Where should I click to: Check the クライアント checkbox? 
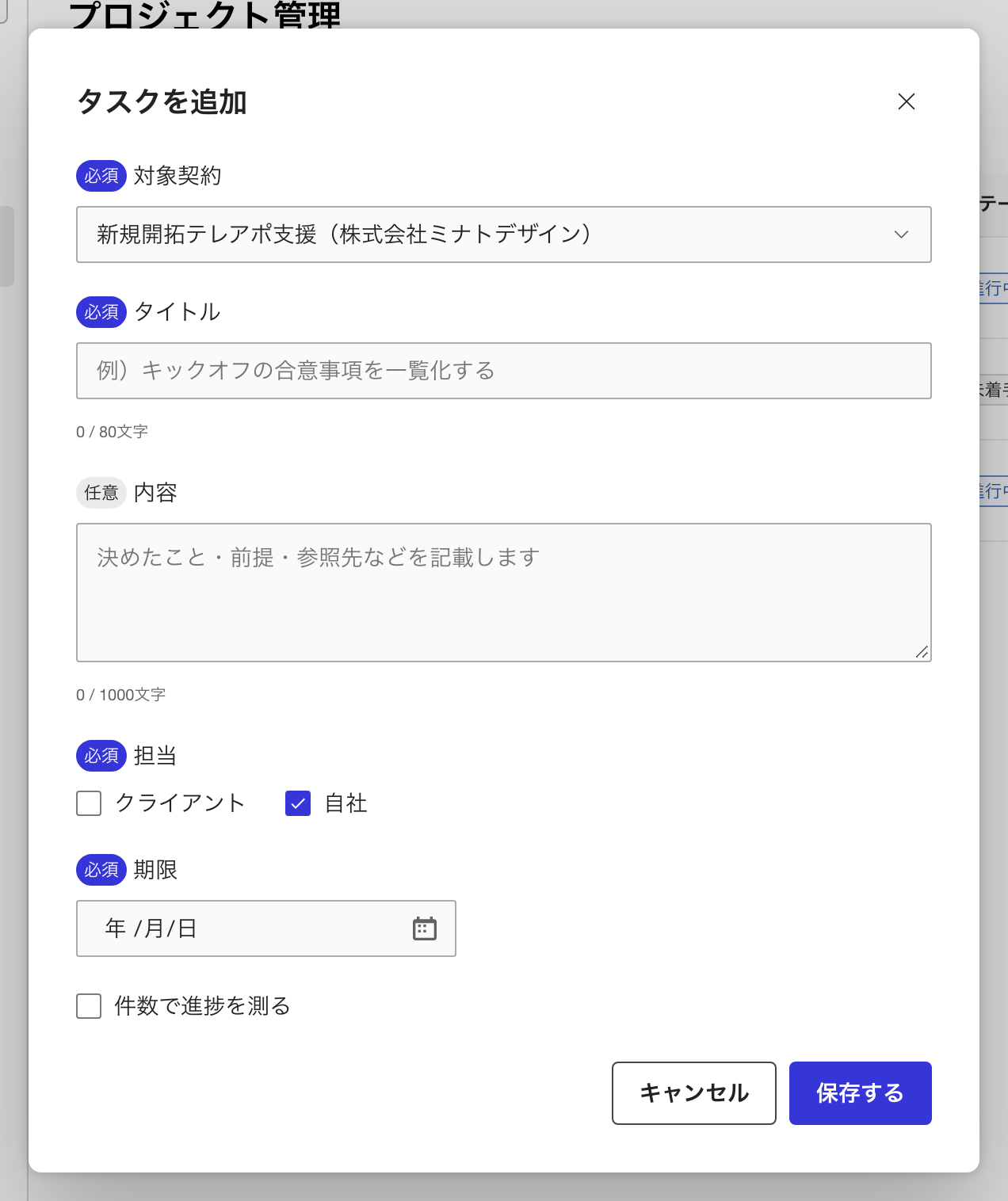[89, 803]
